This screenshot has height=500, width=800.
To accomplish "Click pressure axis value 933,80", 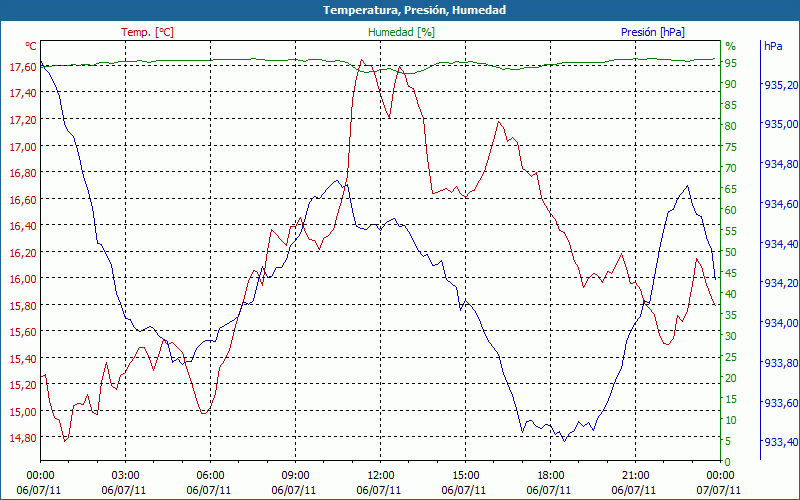I will 781,363.
